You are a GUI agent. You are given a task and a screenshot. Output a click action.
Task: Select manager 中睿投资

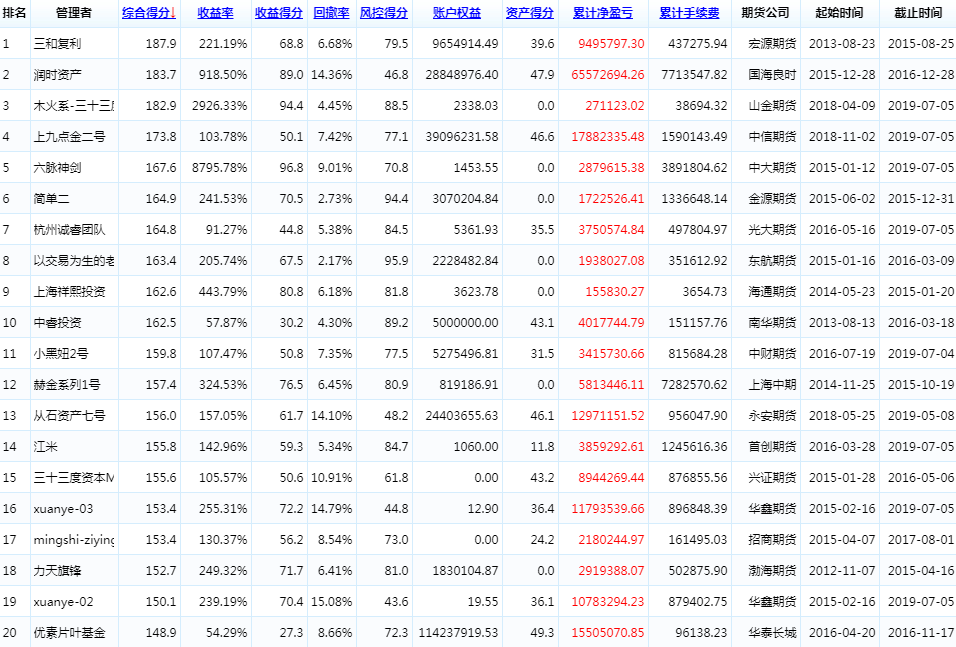click(x=57, y=323)
